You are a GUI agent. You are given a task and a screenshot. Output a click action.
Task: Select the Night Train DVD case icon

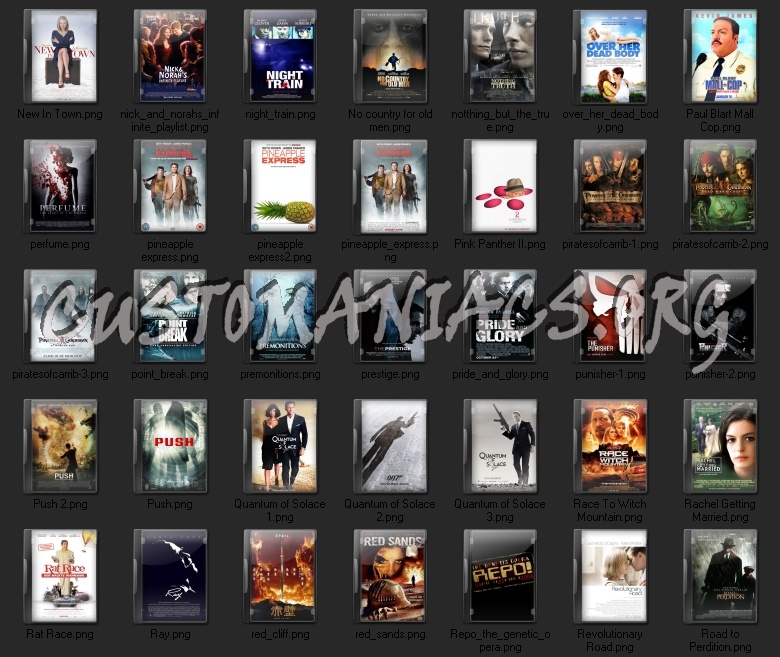pos(280,56)
